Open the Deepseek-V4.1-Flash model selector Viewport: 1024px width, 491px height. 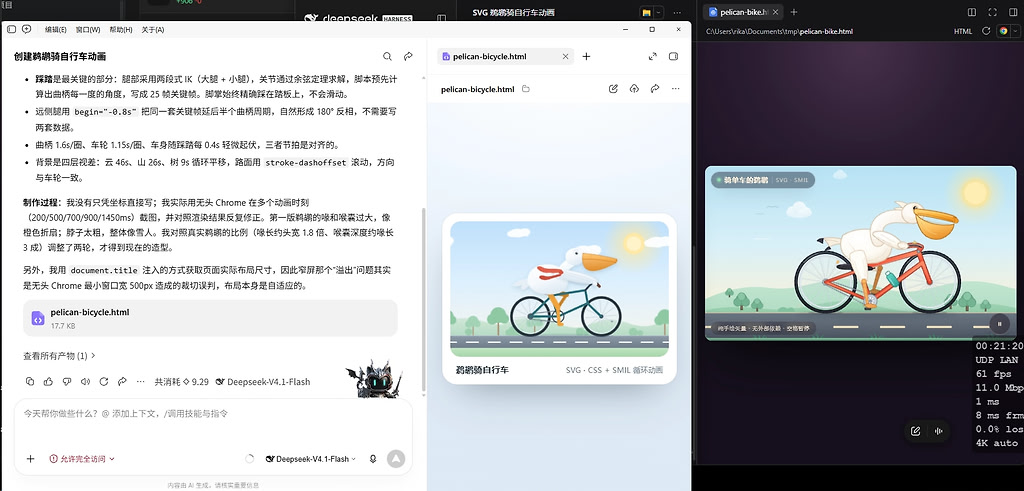coord(311,459)
